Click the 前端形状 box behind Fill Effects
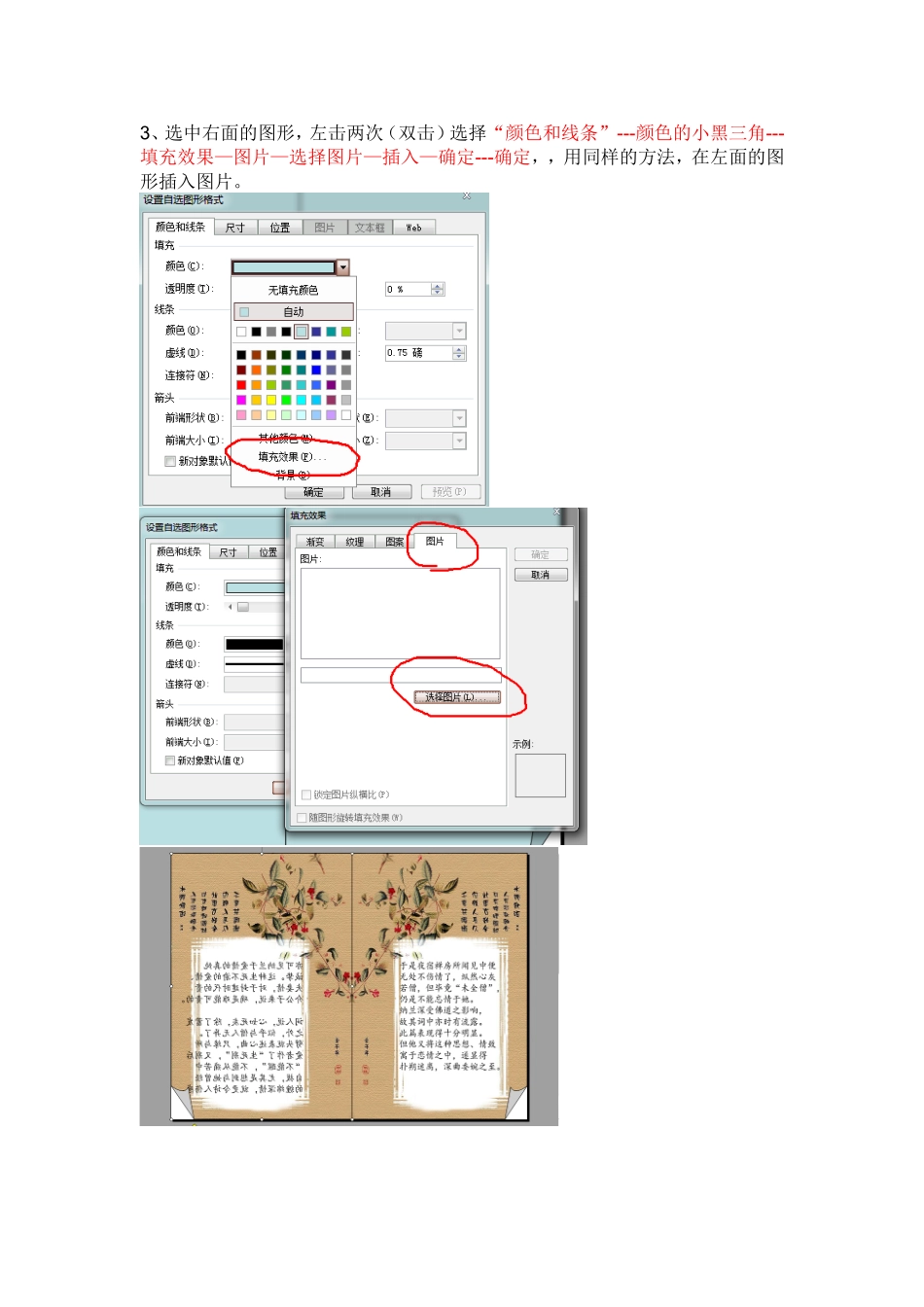Screen dimensions: 924x1307 click(254, 723)
